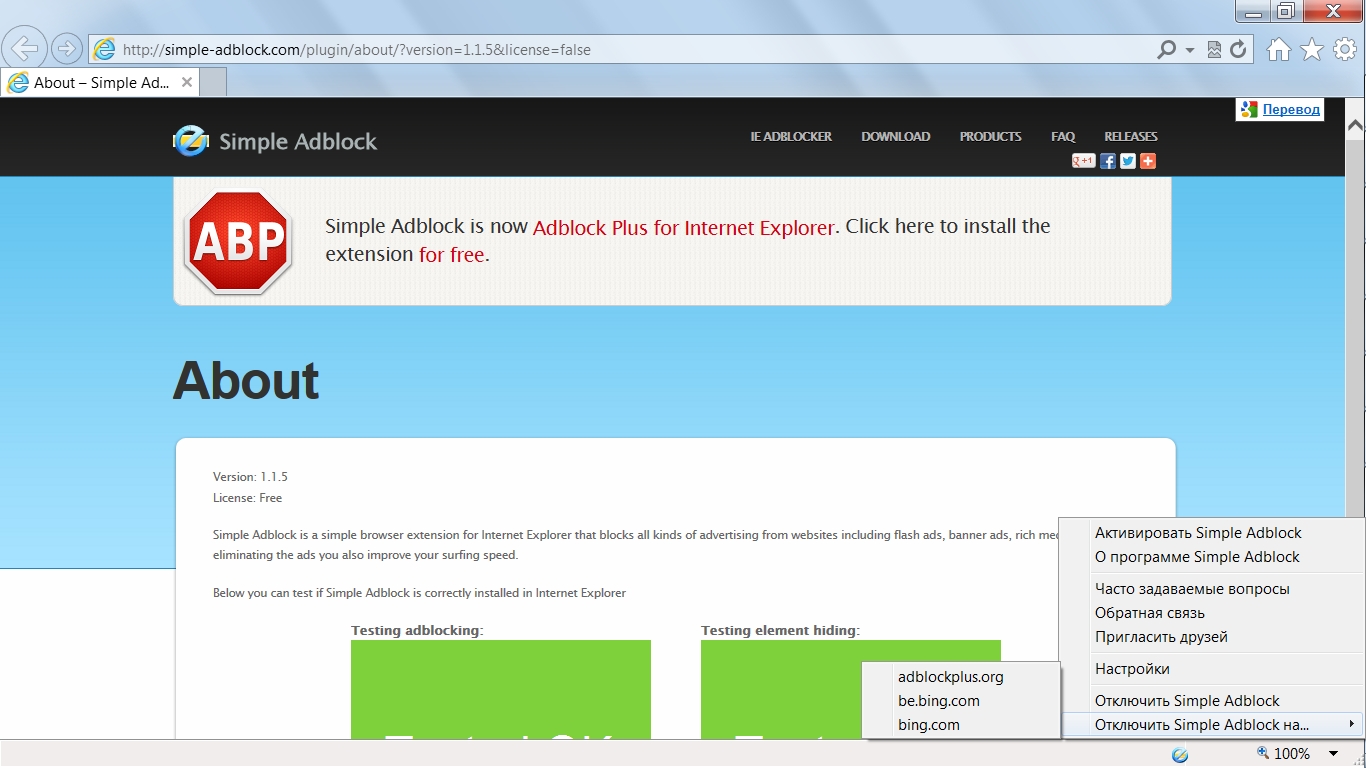Screen dimensions: 1366x768
Task: Click the Google translate icon beside Перевод
Action: tap(1248, 109)
